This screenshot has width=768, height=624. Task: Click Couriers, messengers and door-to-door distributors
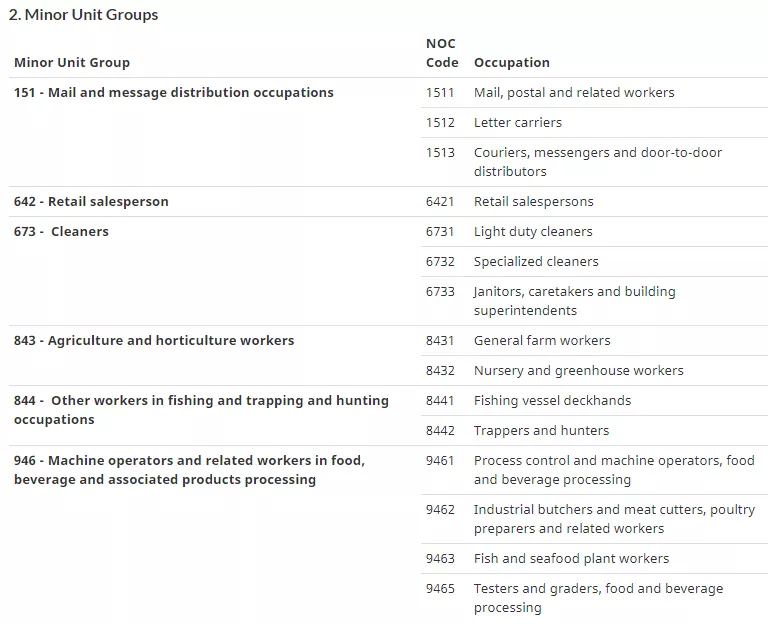coord(597,161)
